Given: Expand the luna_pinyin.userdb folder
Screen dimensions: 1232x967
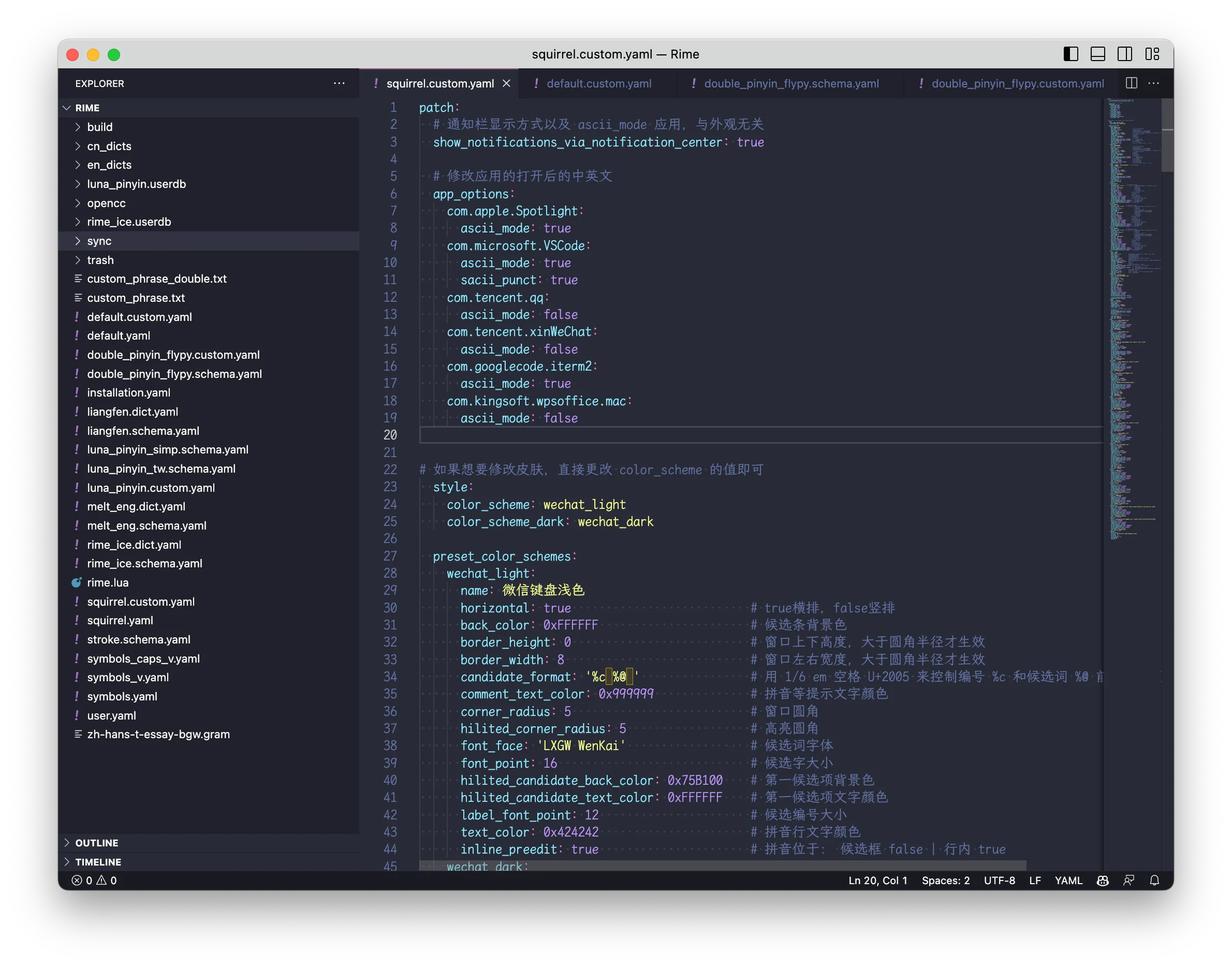Looking at the screenshot, I should click(209, 184).
